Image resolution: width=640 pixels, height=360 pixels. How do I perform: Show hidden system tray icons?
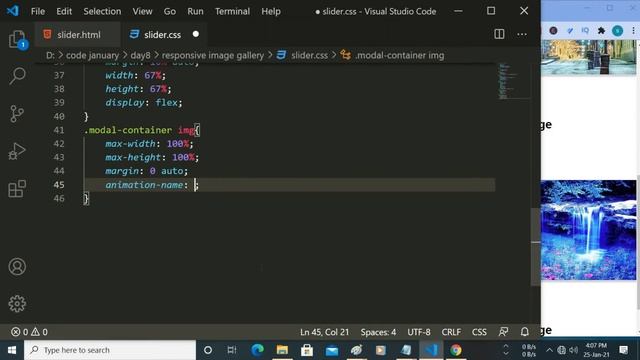[x=549, y=350]
